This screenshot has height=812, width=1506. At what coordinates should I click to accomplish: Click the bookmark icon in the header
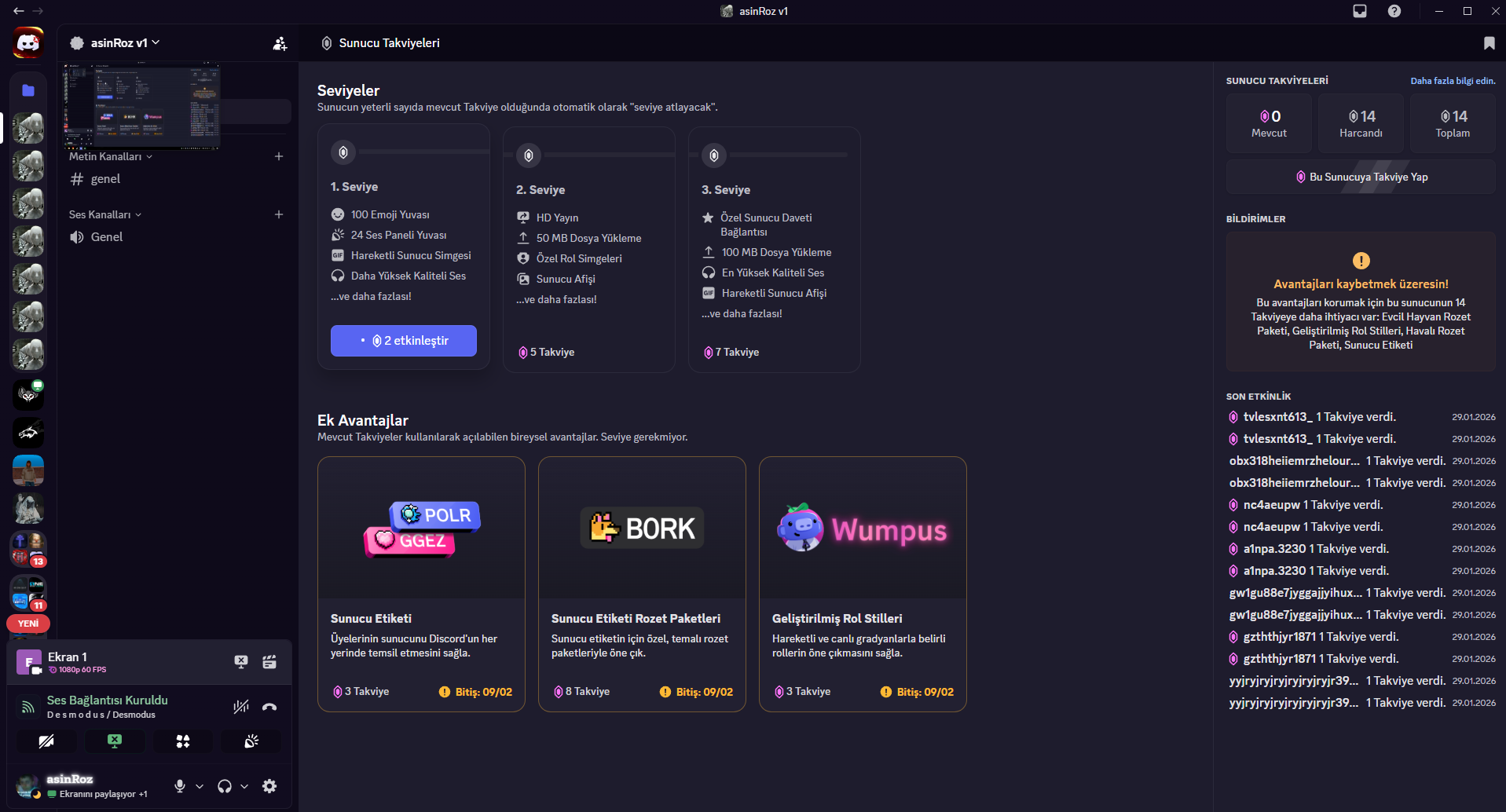pos(1489,43)
